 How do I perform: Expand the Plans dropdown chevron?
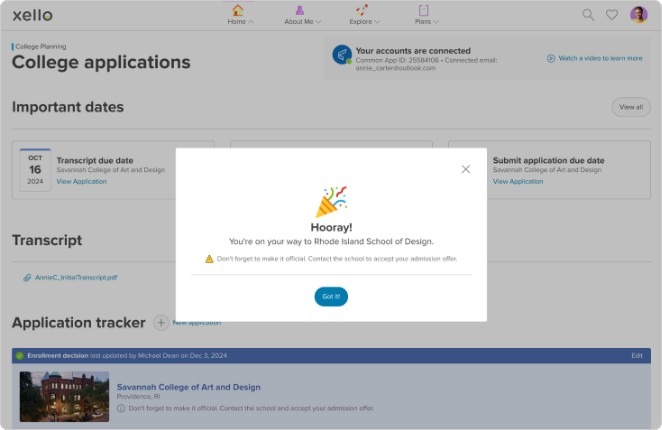pos(436,22)
